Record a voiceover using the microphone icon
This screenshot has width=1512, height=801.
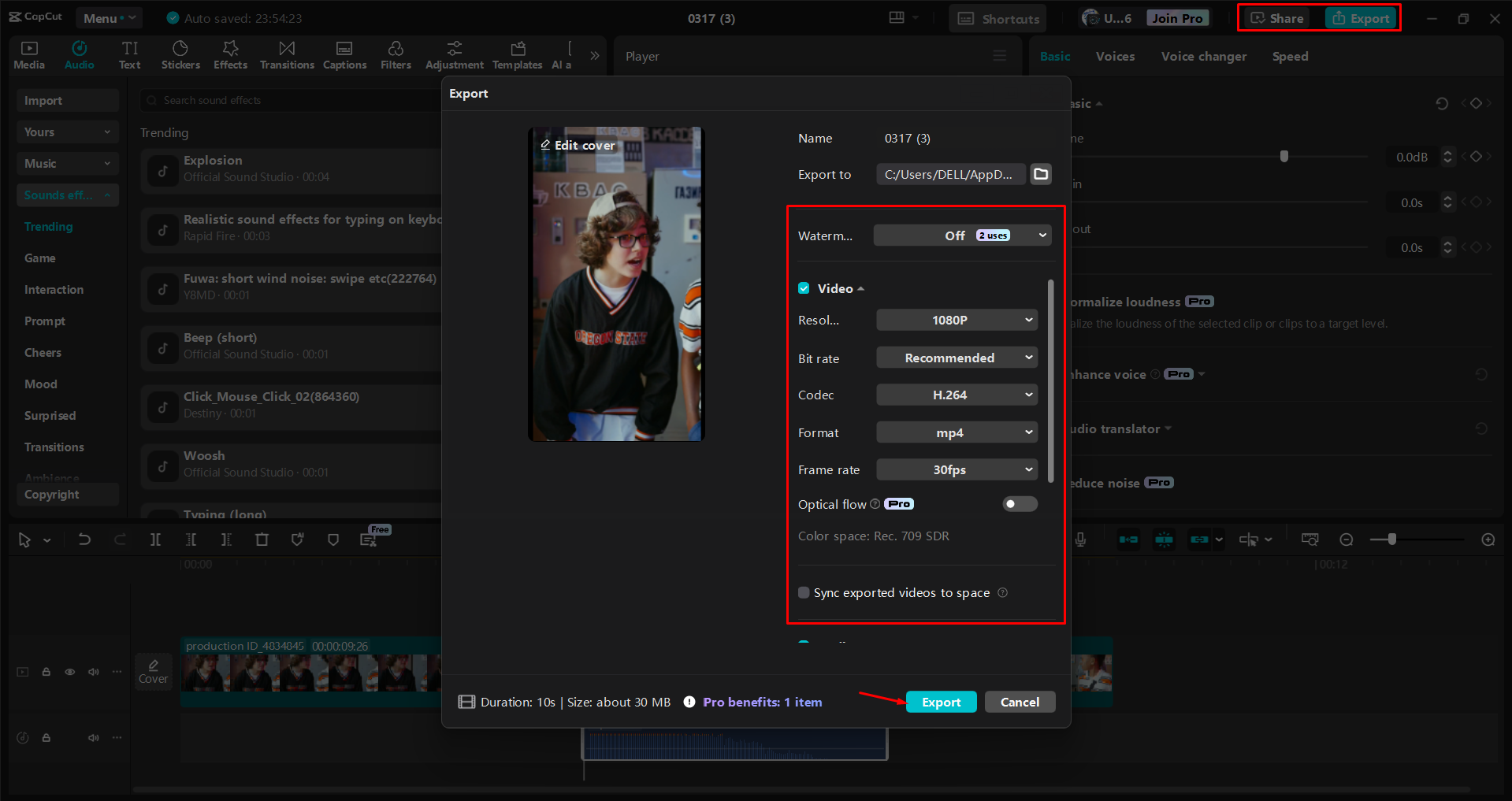click(x=1080, y=540)
